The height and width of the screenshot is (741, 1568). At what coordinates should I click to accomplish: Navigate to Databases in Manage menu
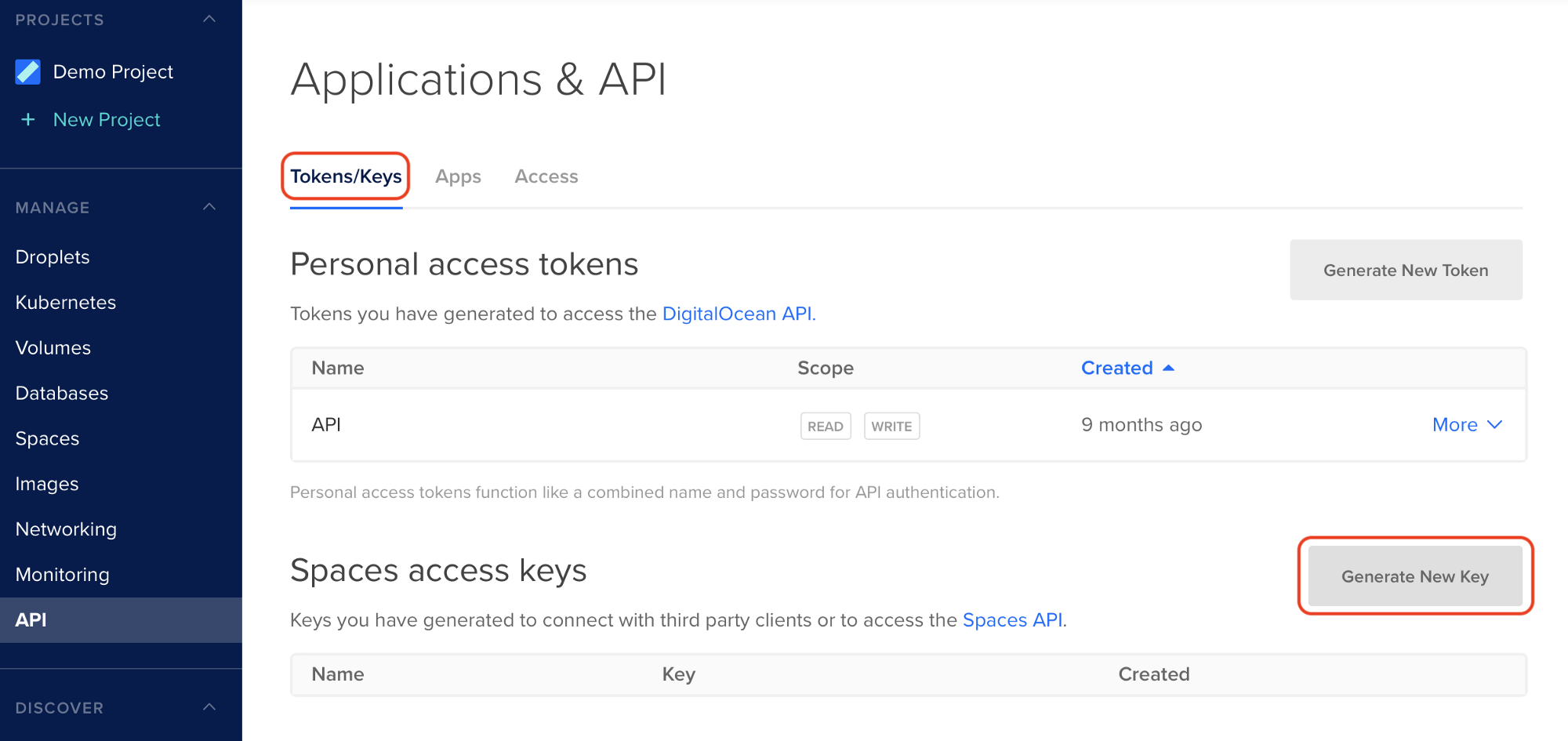point(62,394)
